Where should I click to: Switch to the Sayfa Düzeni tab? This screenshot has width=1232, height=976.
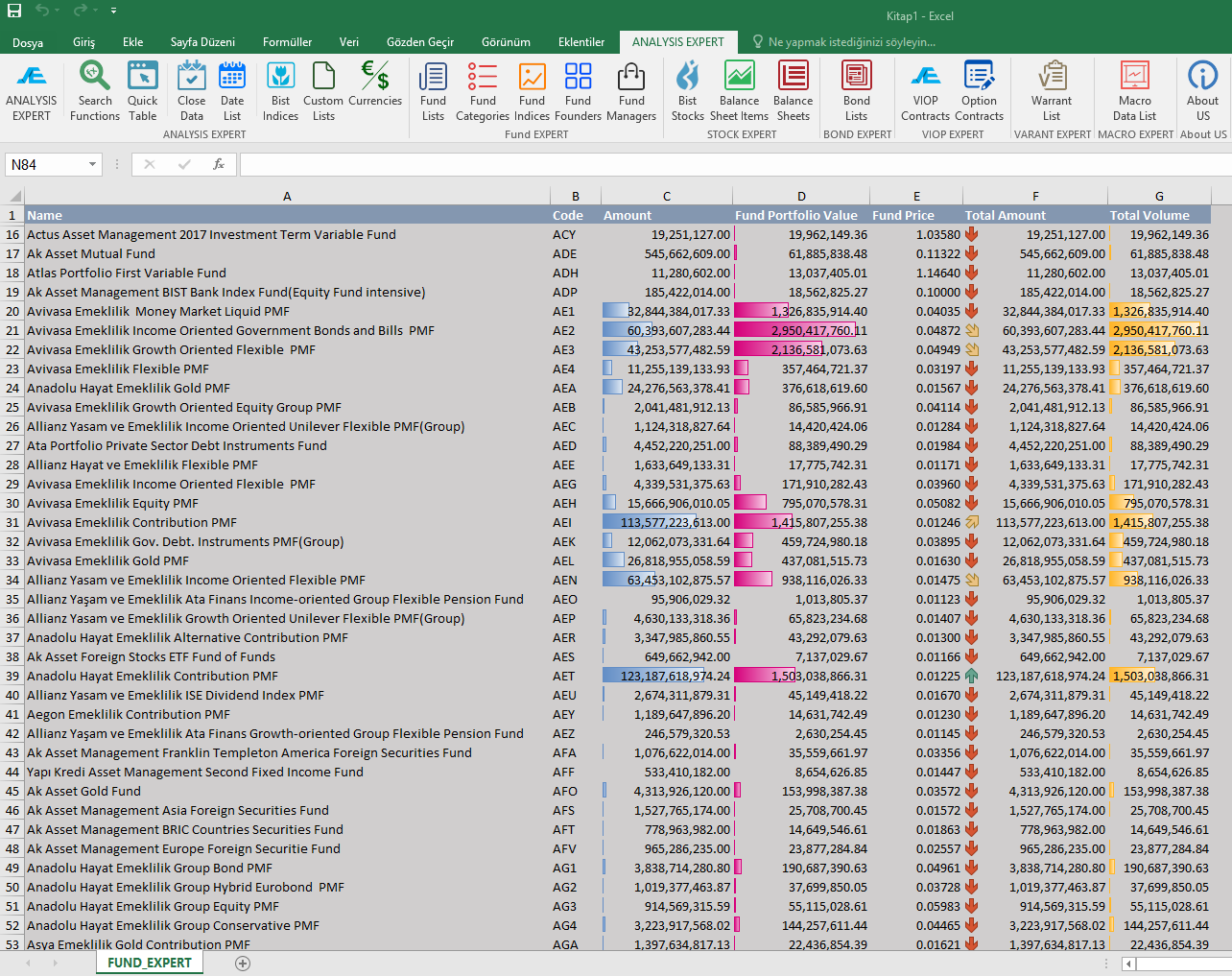coord(202,42)
